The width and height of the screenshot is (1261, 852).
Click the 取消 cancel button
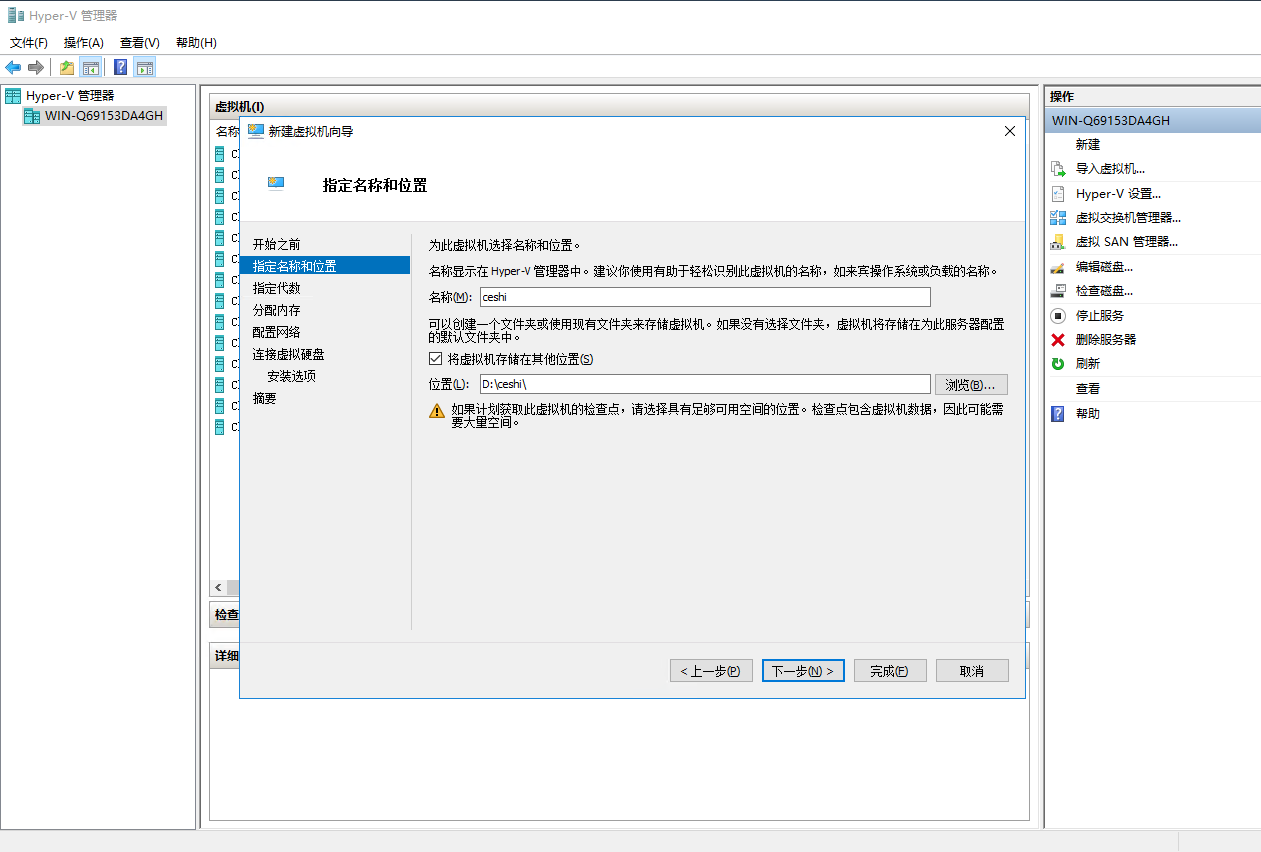[x=971, y=671]
